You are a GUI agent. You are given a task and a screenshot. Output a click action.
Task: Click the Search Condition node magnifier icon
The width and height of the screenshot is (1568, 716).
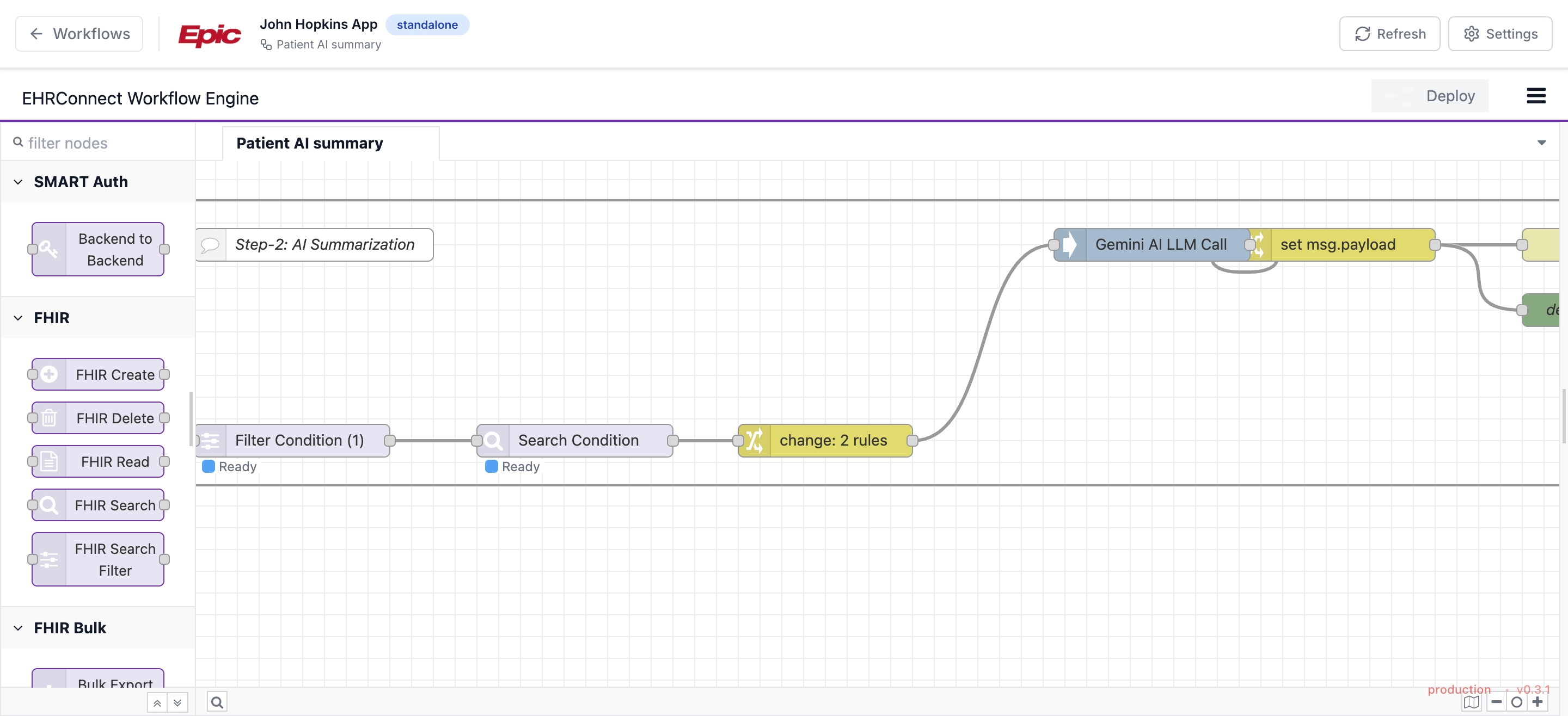pos(494,441)
